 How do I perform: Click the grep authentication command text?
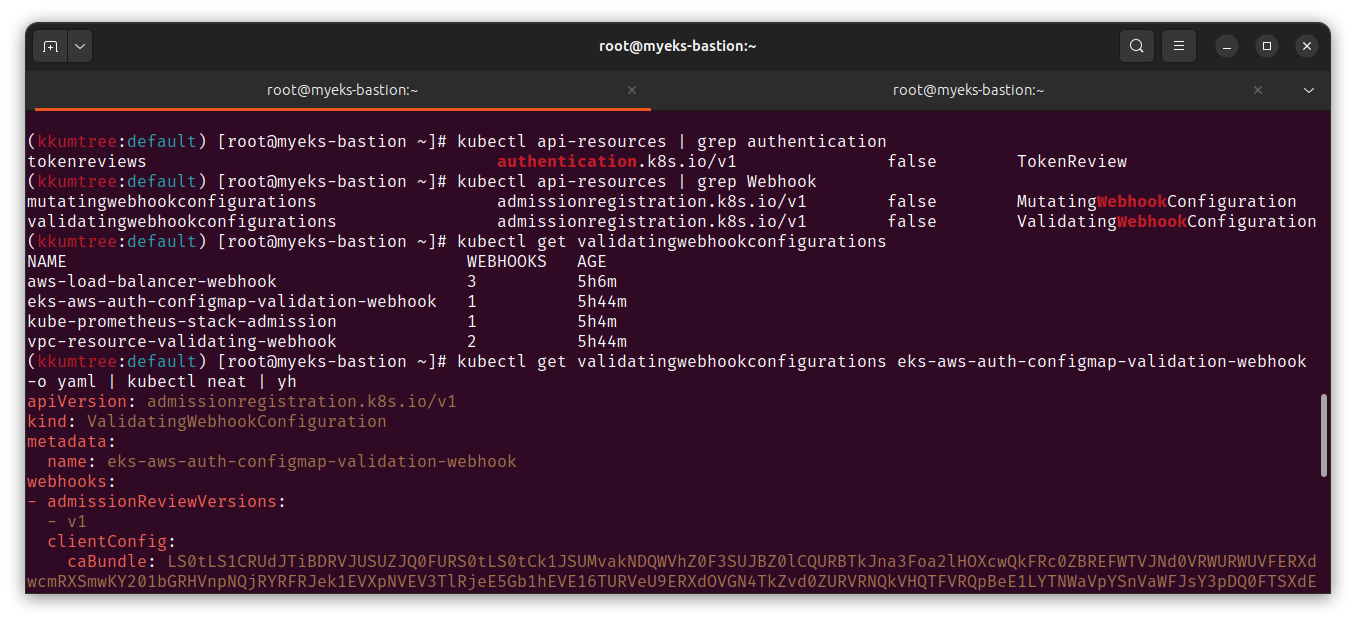click(x=792, y=142)
